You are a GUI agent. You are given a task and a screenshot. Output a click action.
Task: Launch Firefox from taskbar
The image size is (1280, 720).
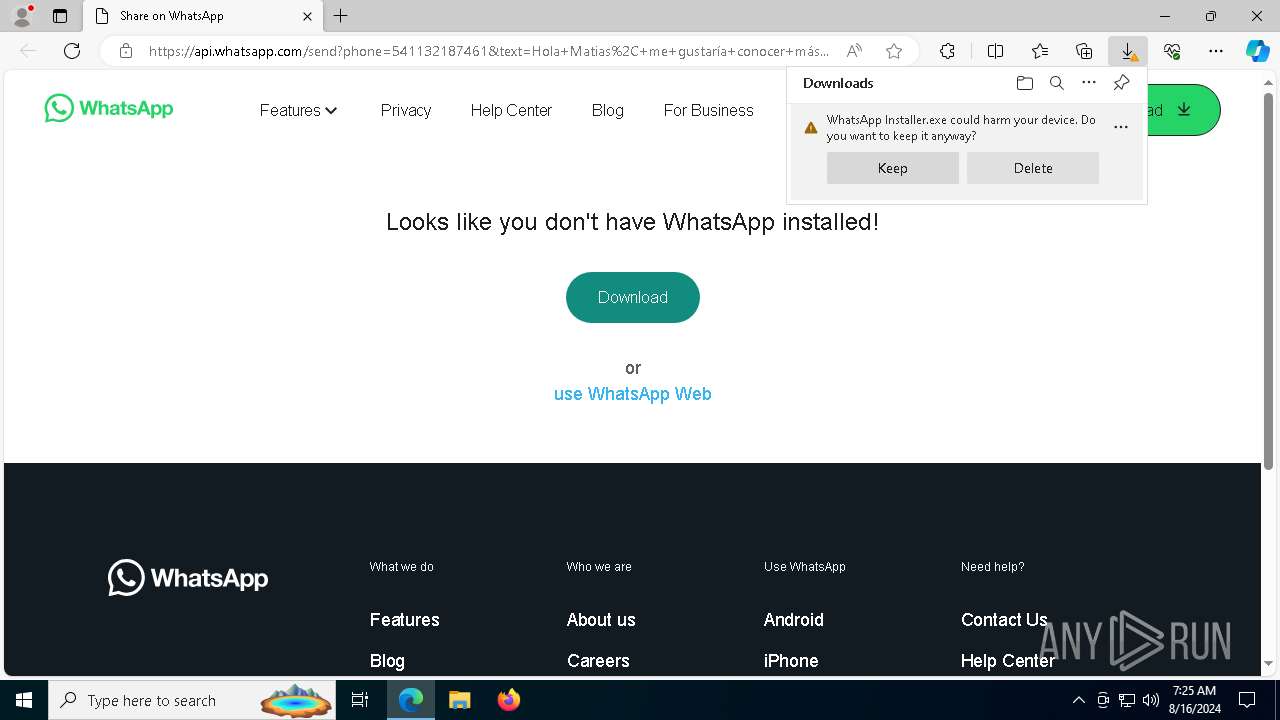pos(509,700)
